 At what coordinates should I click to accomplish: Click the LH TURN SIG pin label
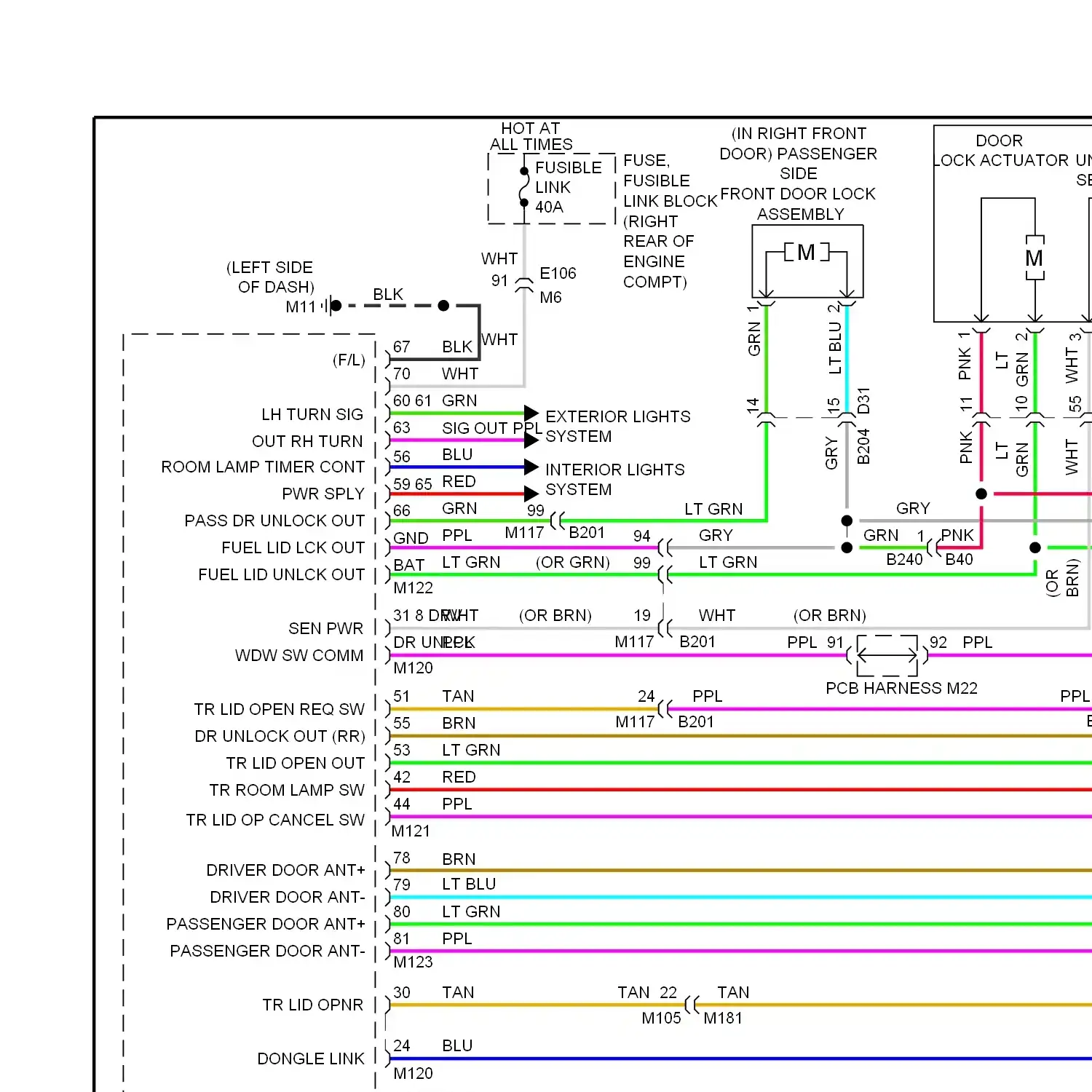[x=312, y=414]
